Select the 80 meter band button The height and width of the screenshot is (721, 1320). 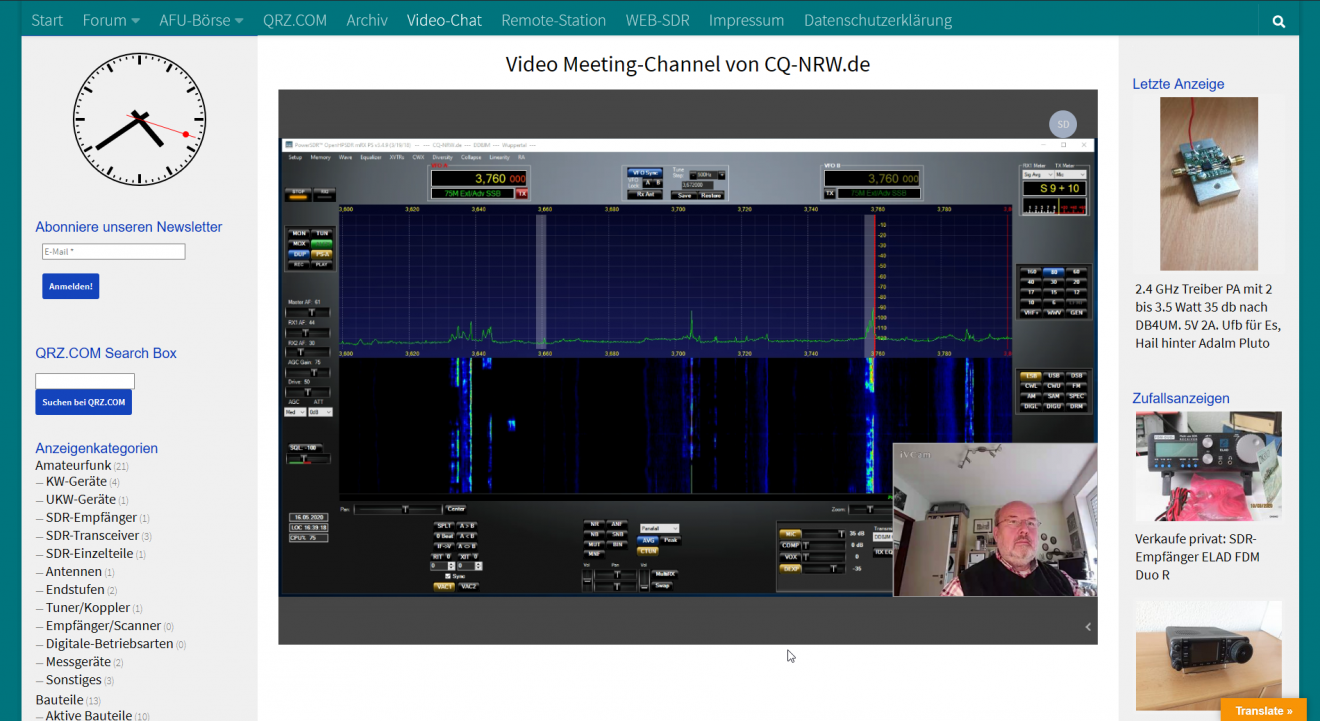pyautogui.click(x=1054, y=272)
